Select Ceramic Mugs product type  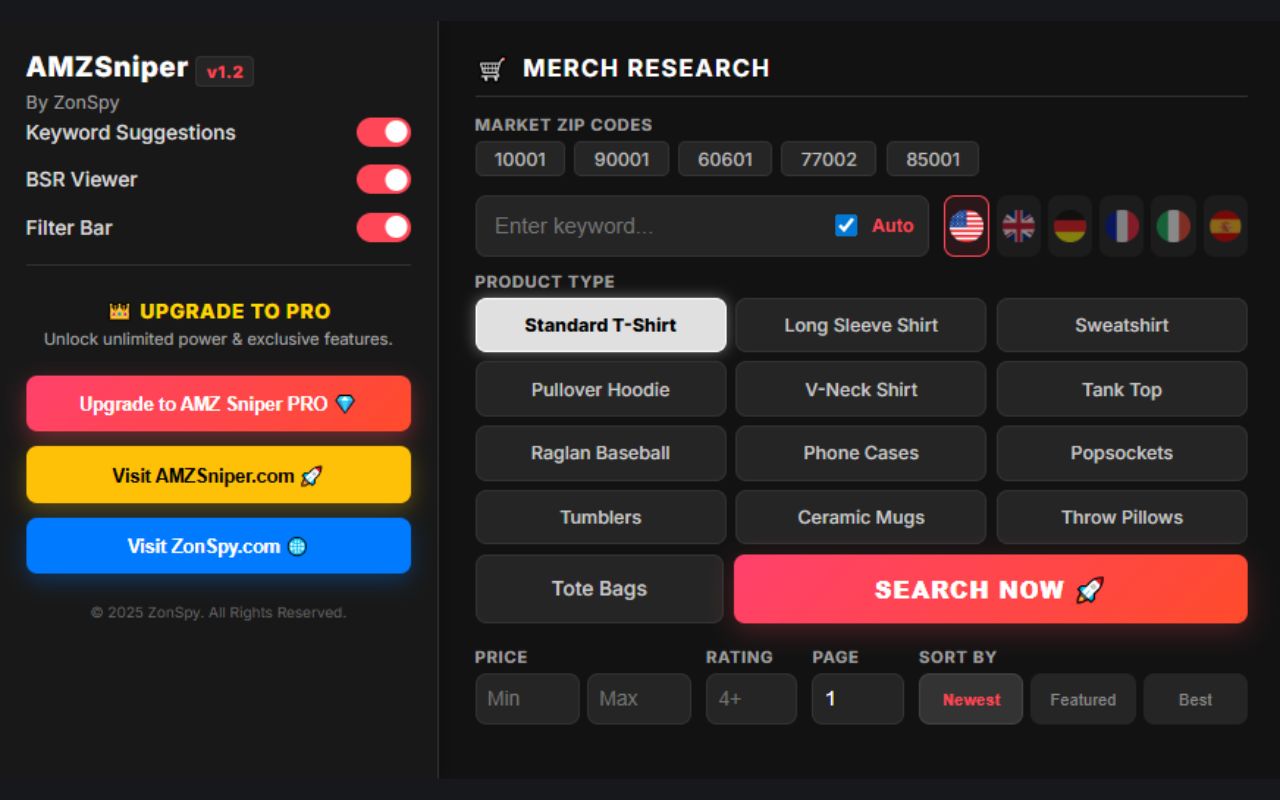pos(861,517)
